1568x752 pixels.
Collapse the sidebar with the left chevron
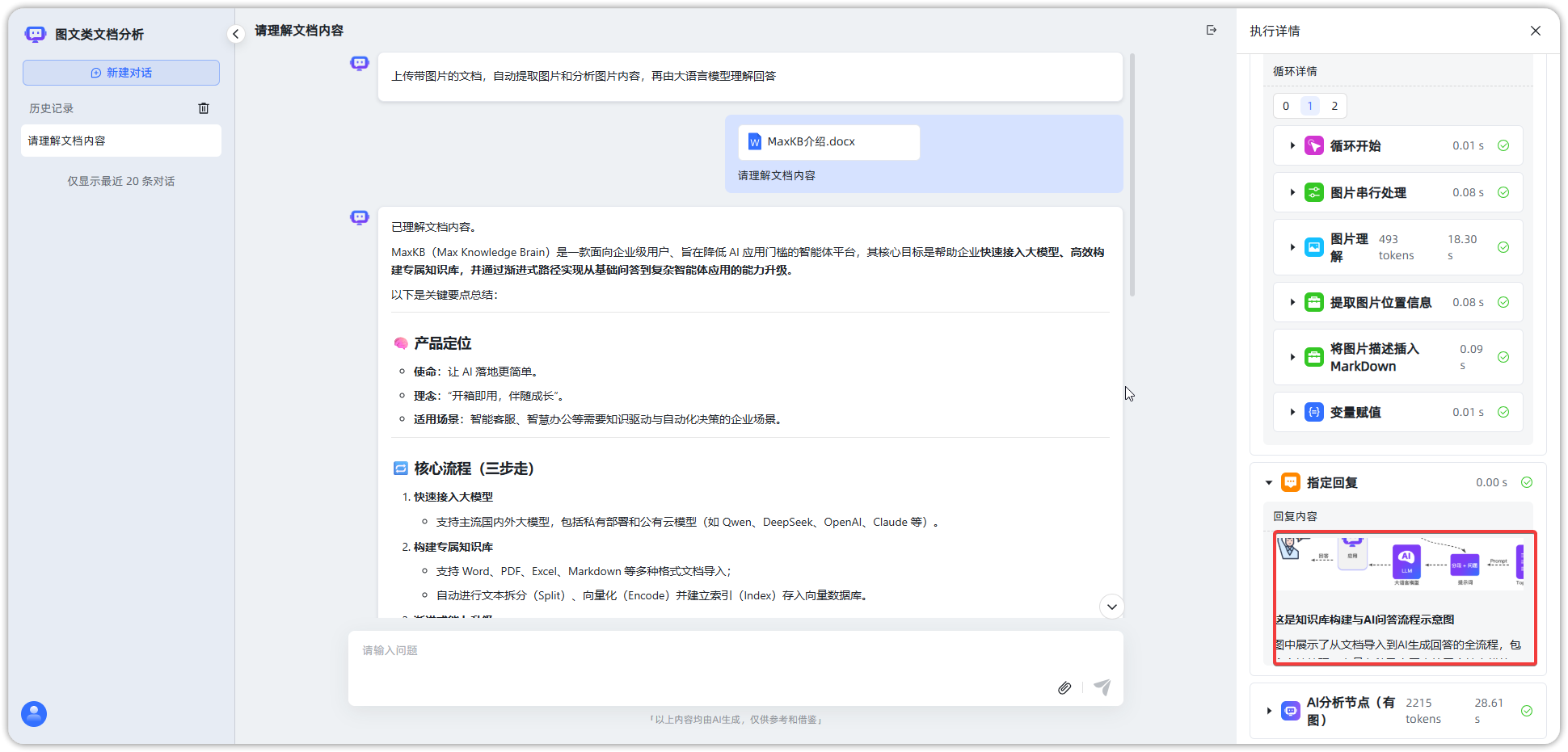point(235,34)
